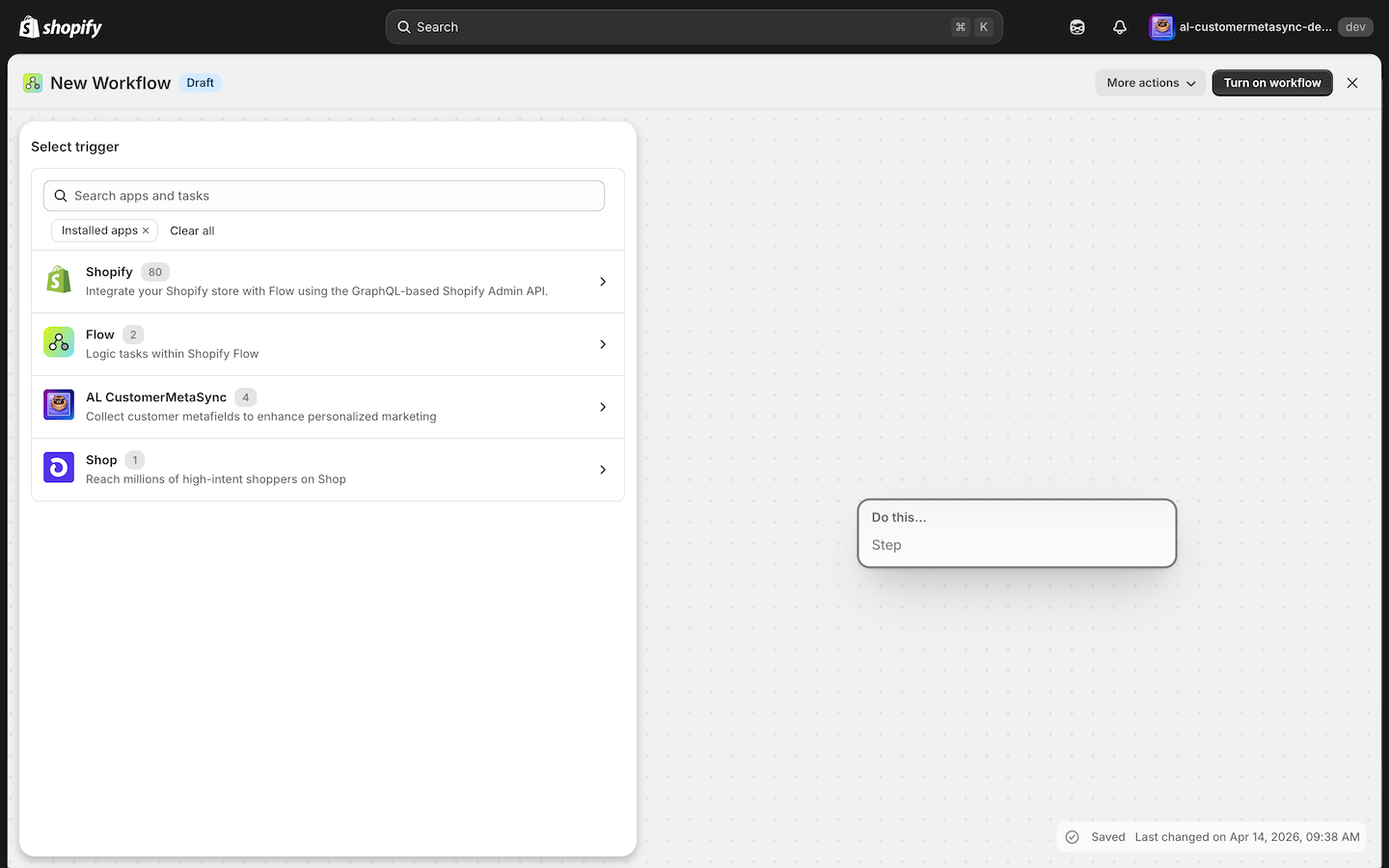Click Reach millions of high-intent shoppers text
1389x868 pixels.
[x=216, y=479]
